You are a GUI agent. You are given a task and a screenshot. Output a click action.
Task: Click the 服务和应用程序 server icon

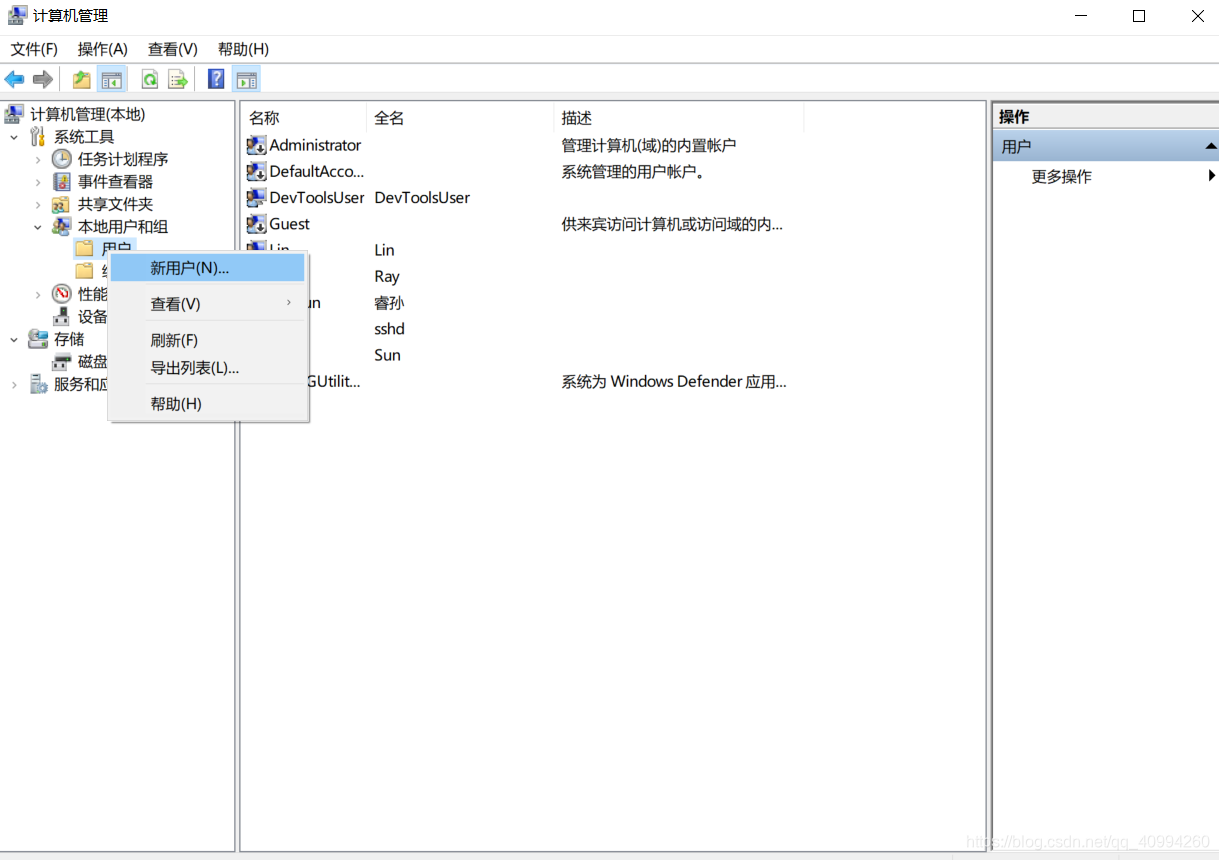pos(39,384)
